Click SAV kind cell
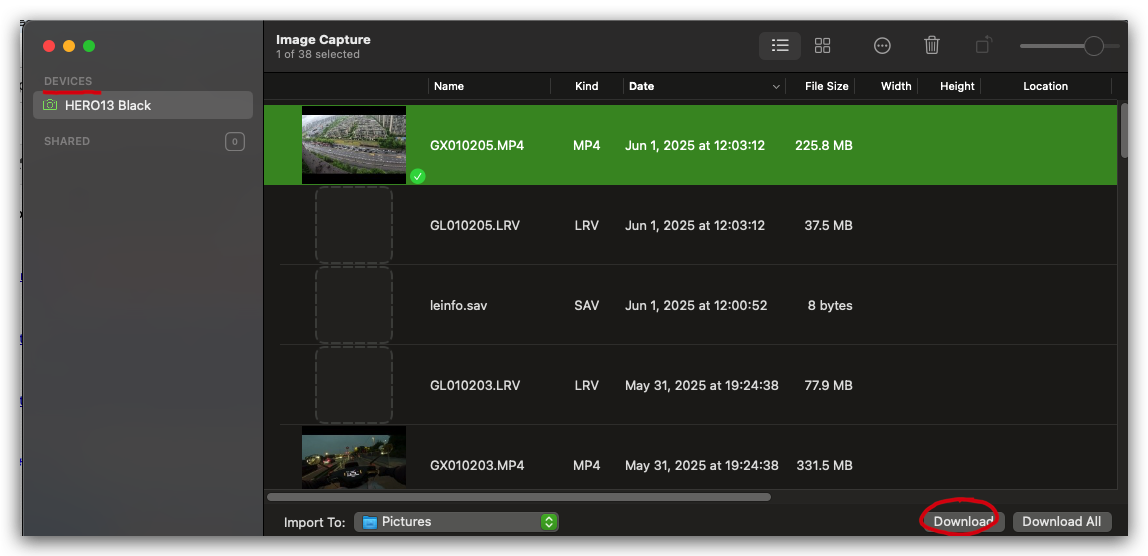 586,305
